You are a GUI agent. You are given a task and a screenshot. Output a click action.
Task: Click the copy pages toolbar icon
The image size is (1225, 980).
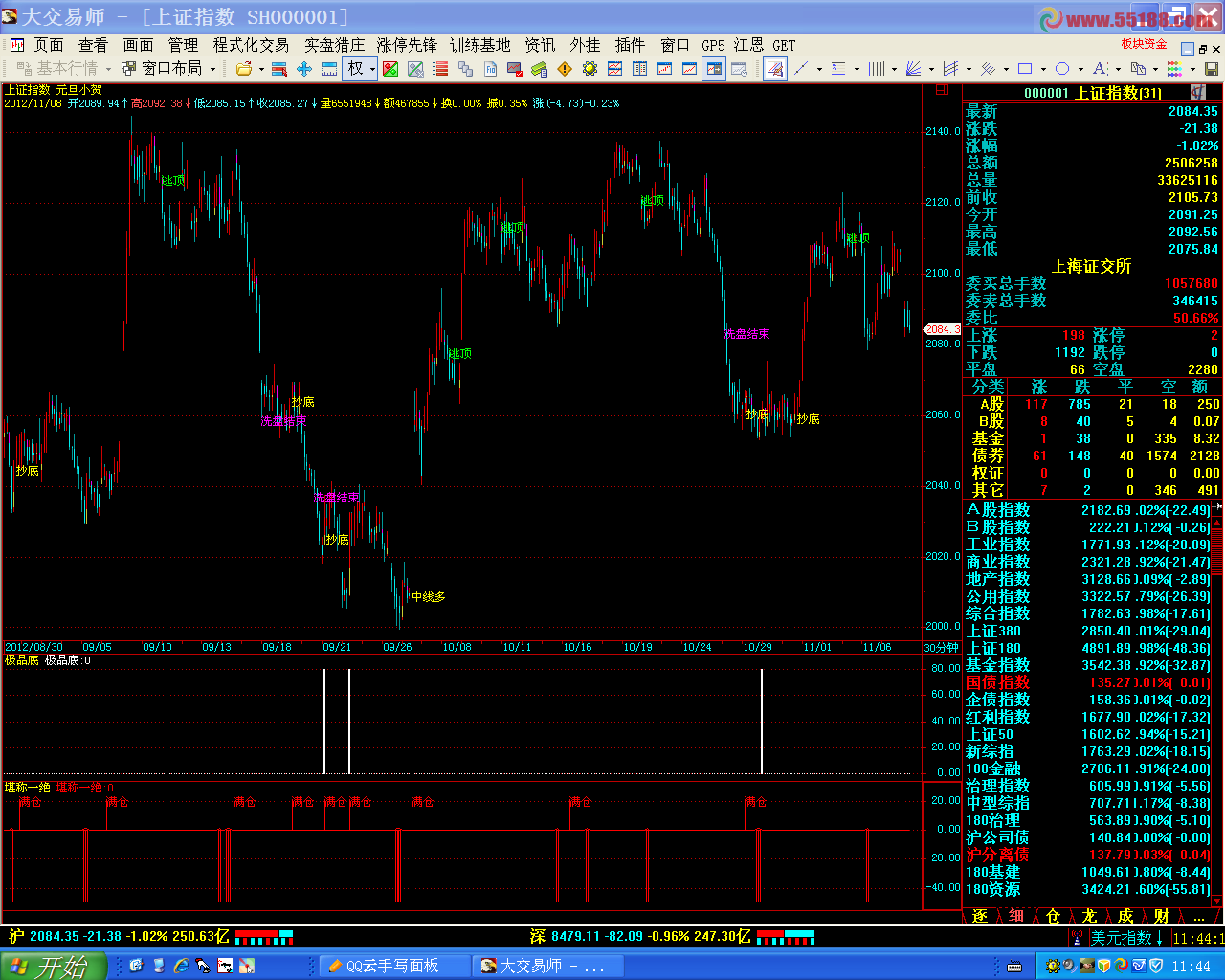click(x=465, y=69)
